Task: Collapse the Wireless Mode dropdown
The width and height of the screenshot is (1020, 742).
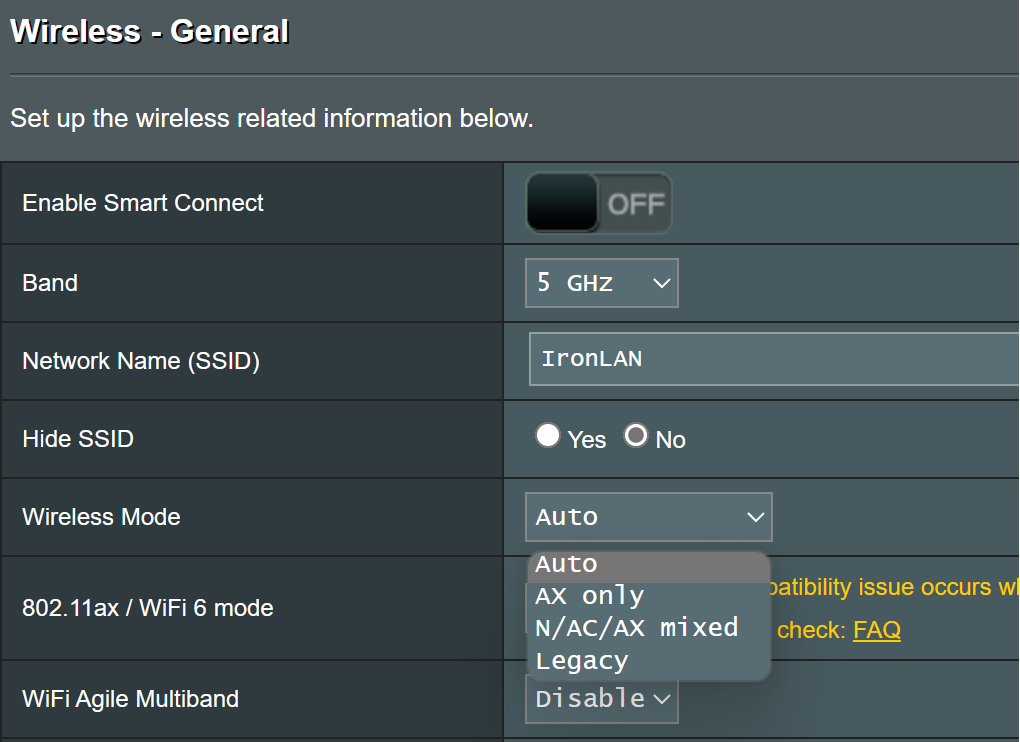Action: pos(648,517)
